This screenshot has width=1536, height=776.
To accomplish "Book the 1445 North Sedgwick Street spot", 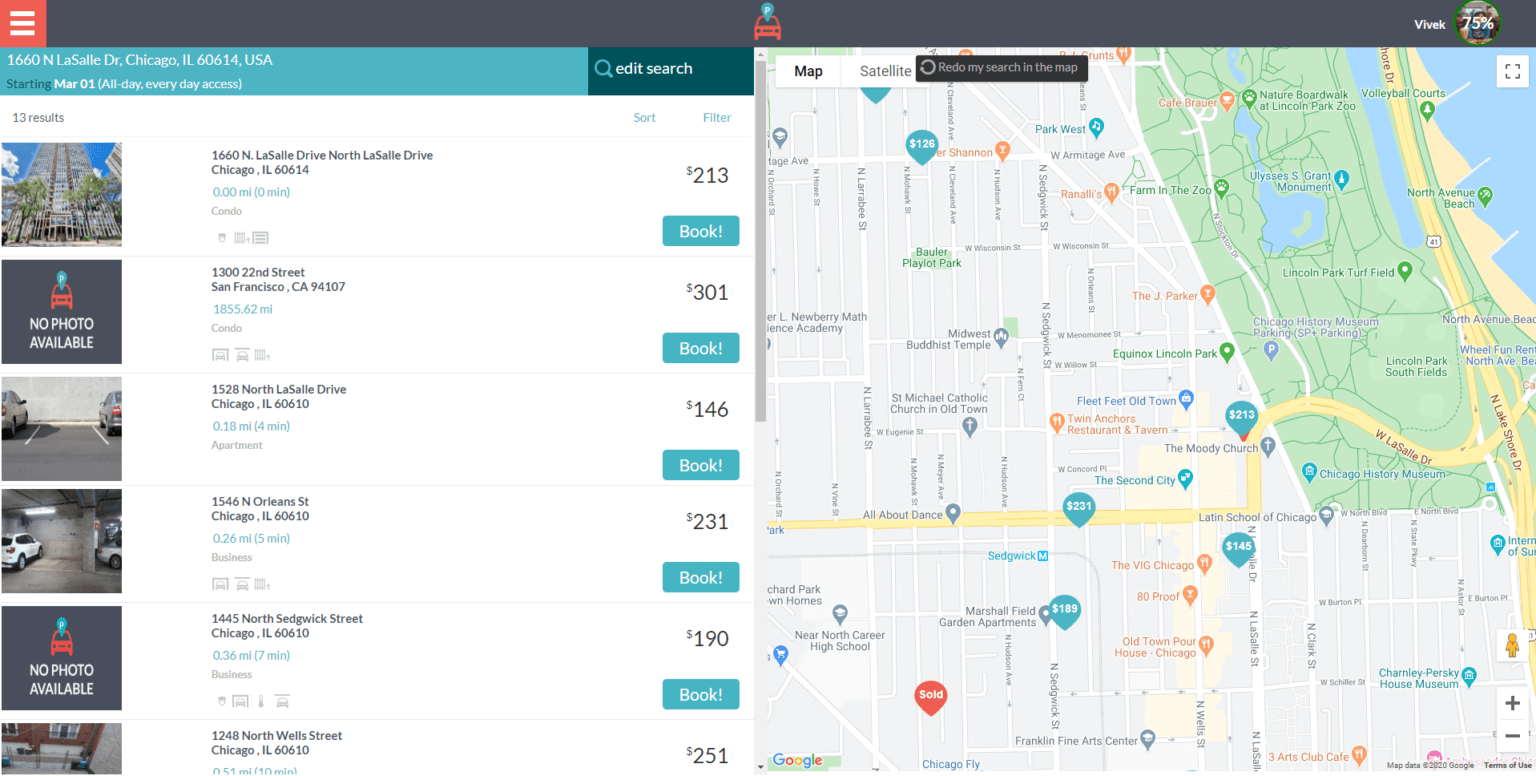I will (x=701, y=694).
